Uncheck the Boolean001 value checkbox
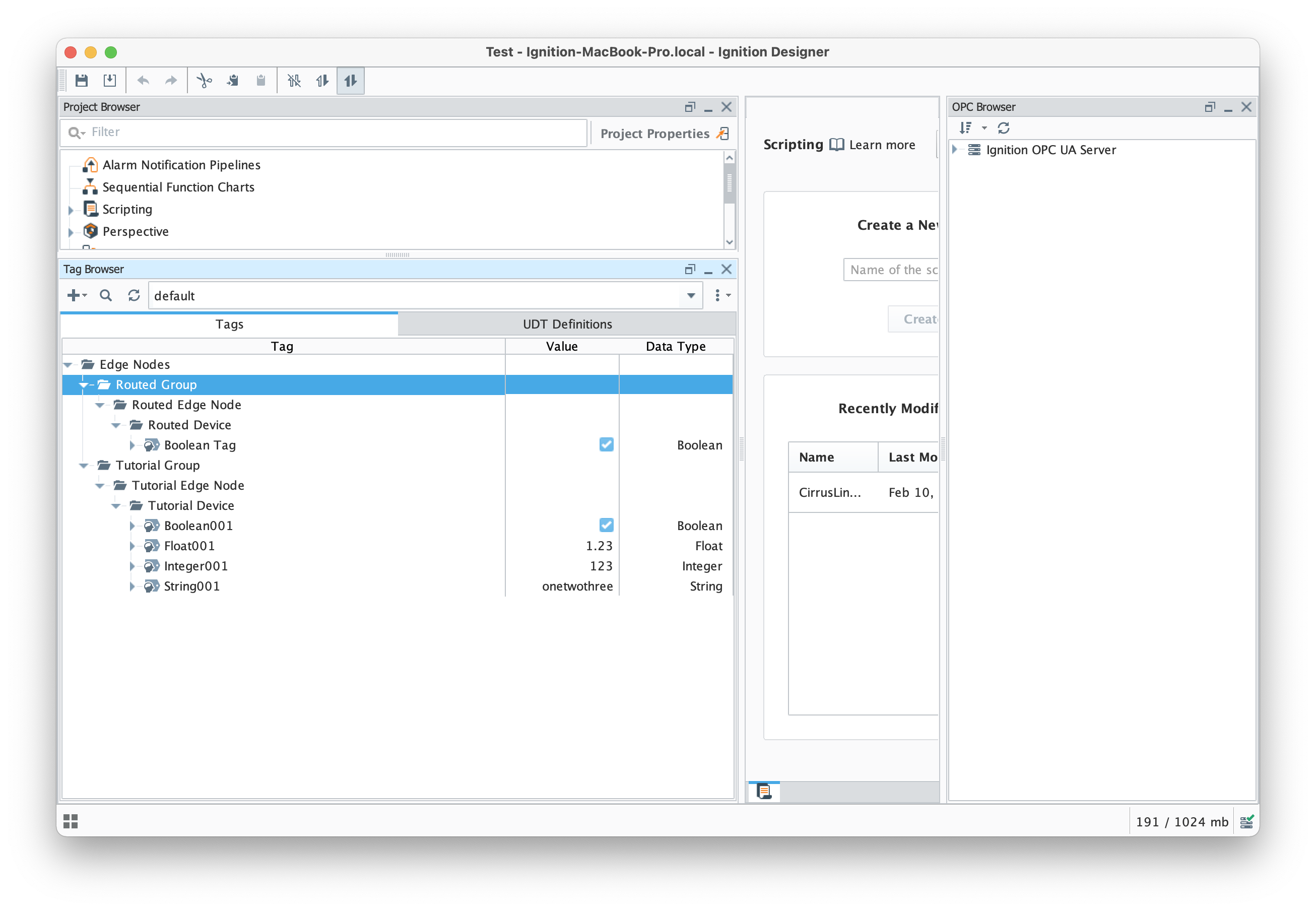This screenshot has height=911, width=1316. click(606, 525)
